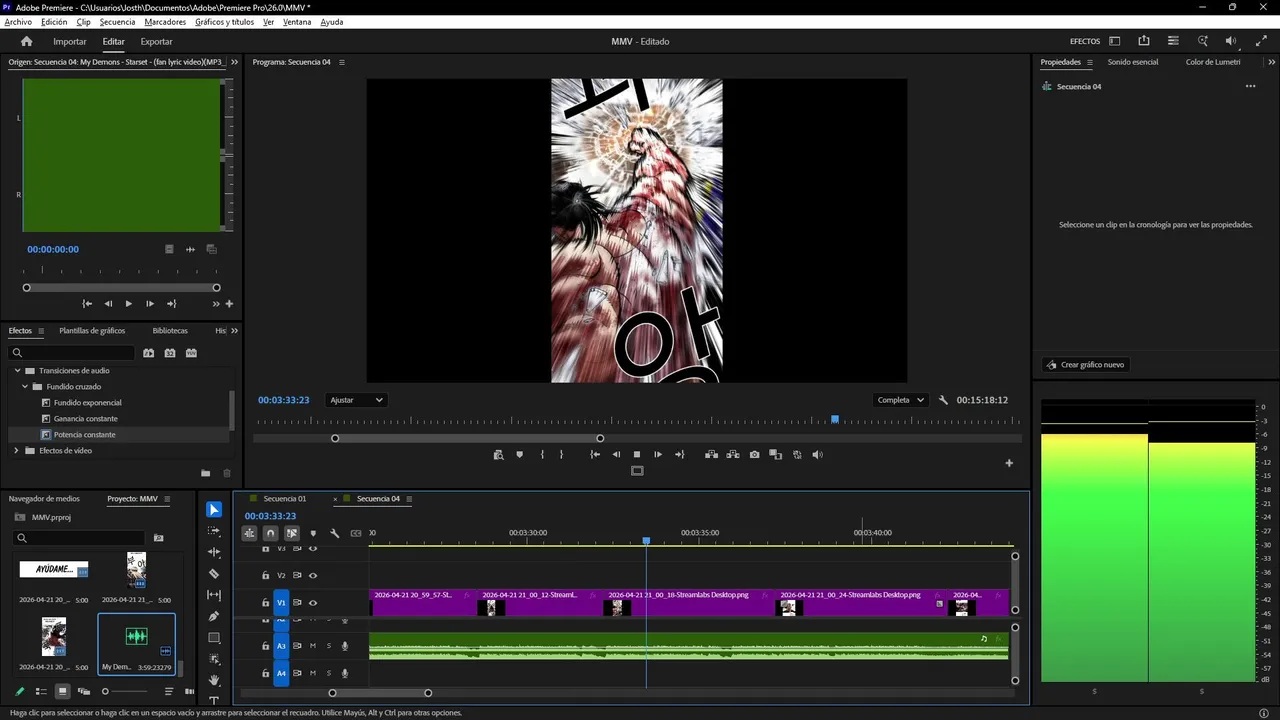Toggle A3 track targeting
1280x720 pixels.
tap(281, 646)
